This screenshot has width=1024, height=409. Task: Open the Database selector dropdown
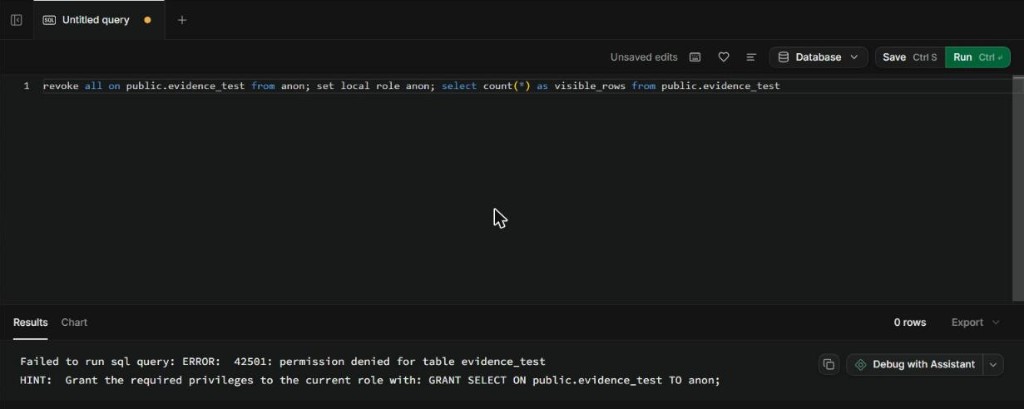818,57
